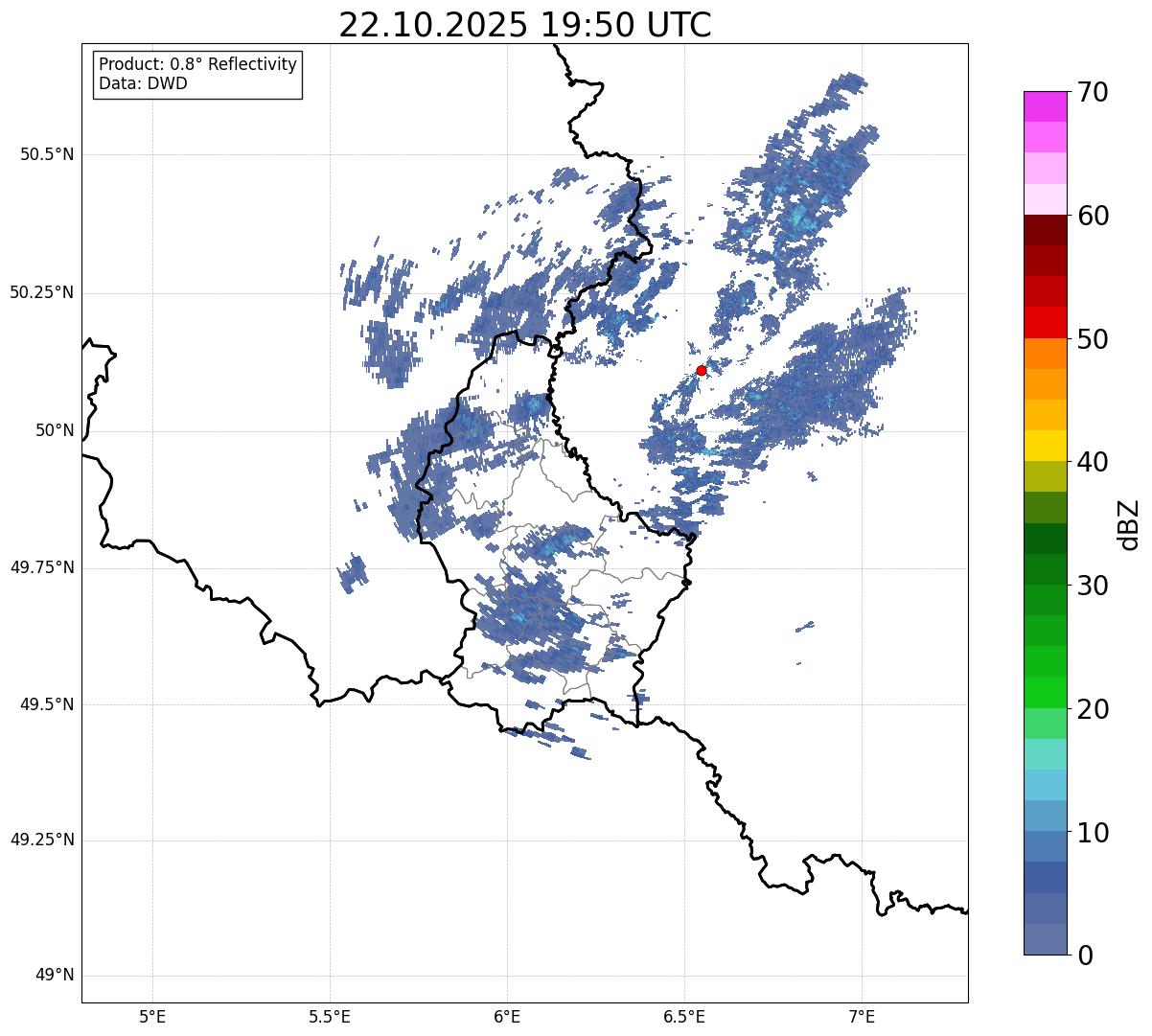This screenshot has width=1152, height=1036.
Task: Click the colorbar tick label 20
Action: 1093,709
